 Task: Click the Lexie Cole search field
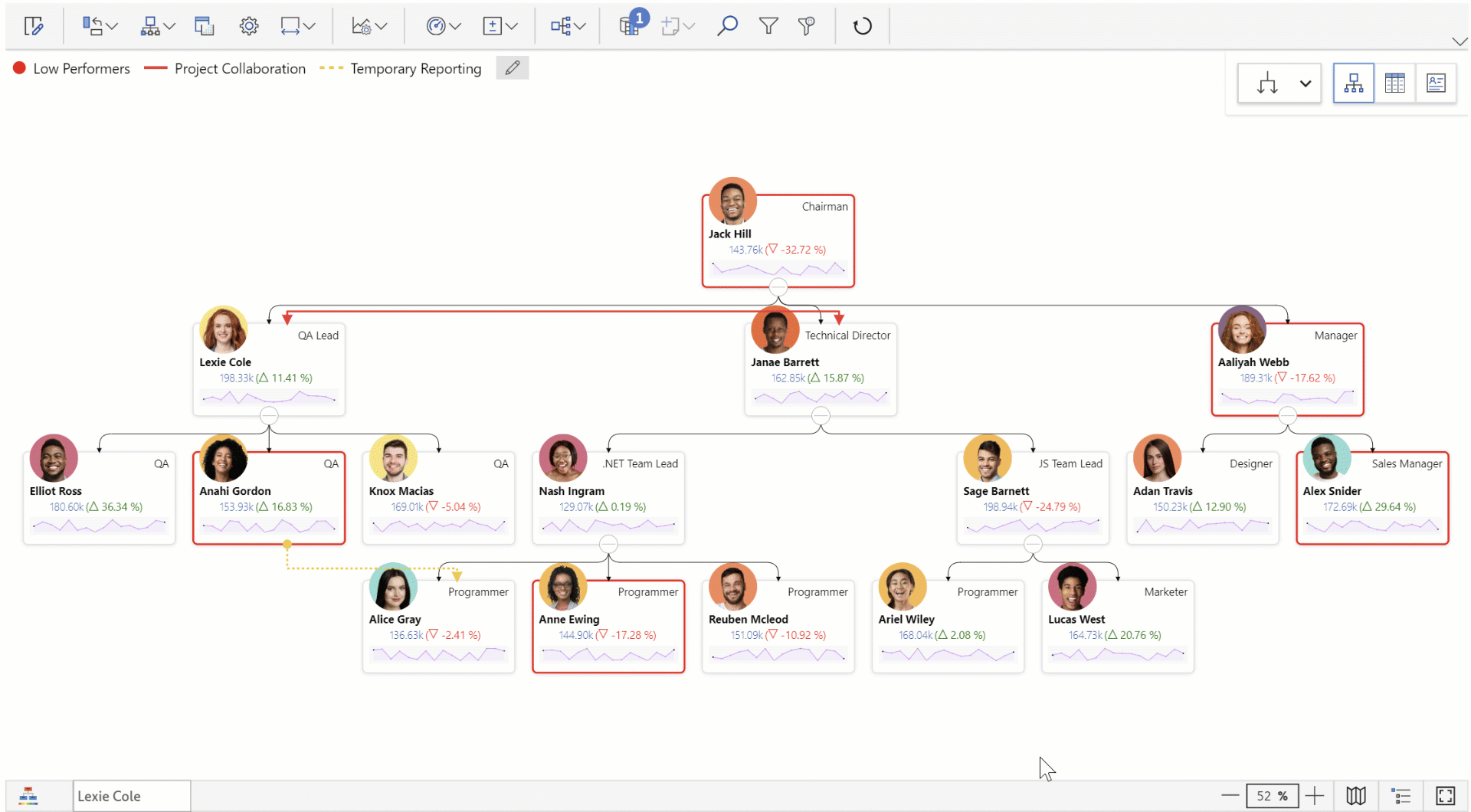pyautogui.click(x=132, y=796)
